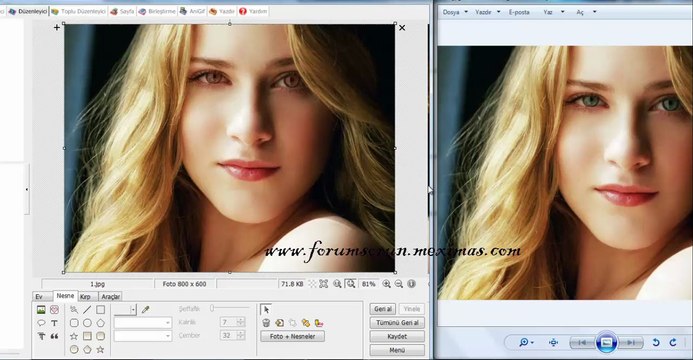Viewport: 693px width, 360px height.
Task: Click the Tümünü Geri al button
Action: (x=397, y=322)
